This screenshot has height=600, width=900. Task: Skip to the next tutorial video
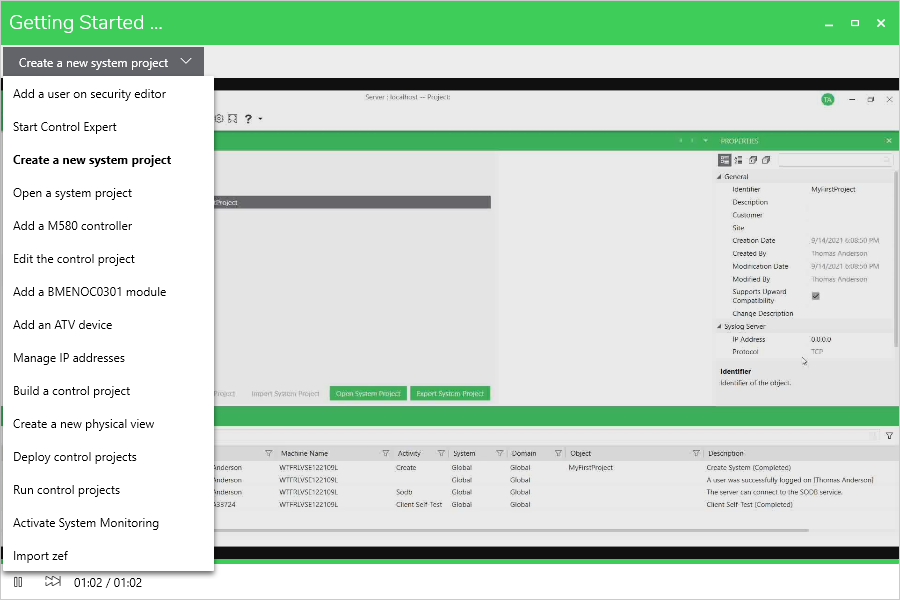(53, 582)
